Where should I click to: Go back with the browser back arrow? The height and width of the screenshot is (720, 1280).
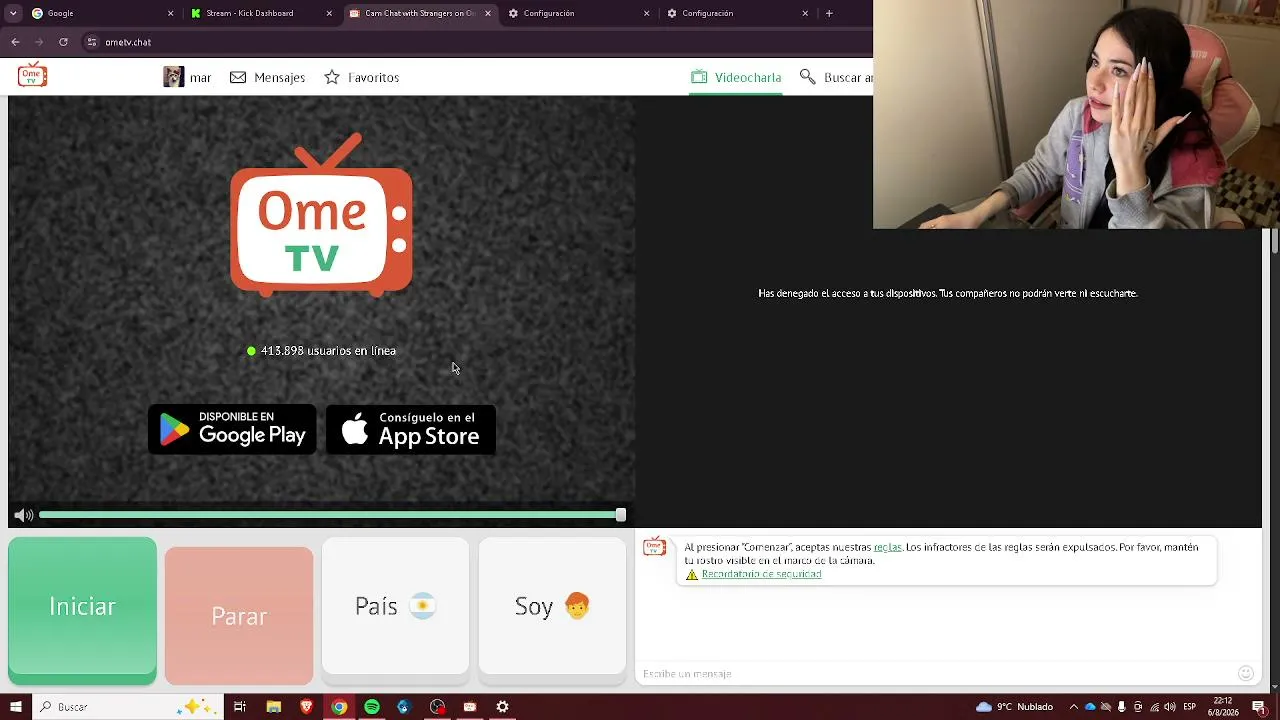tap(15, 42)
